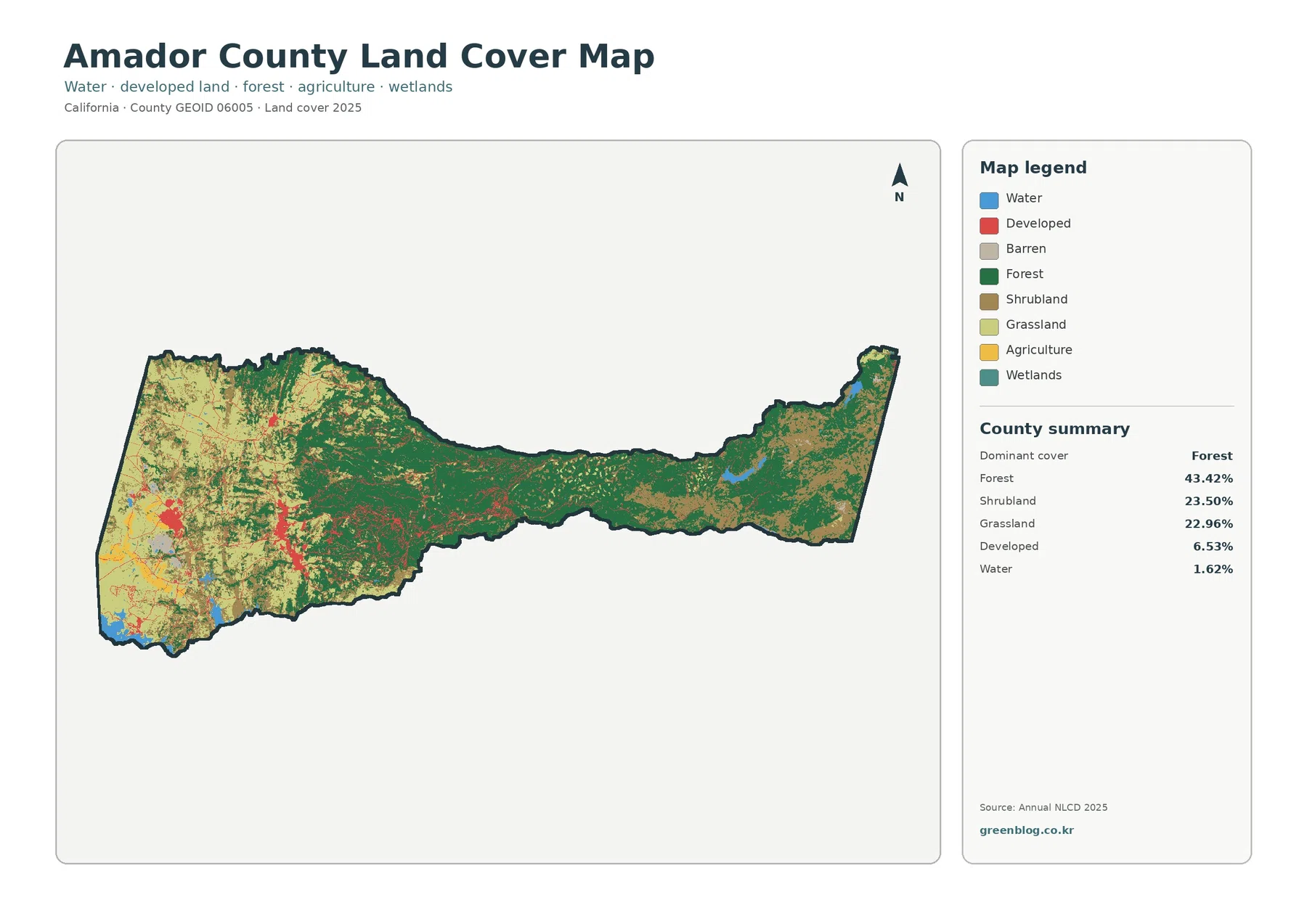This screenshot has width=1307, height=924.
Task: Click the 22.96% grassland value
Action: click(x=1209, y=523)
